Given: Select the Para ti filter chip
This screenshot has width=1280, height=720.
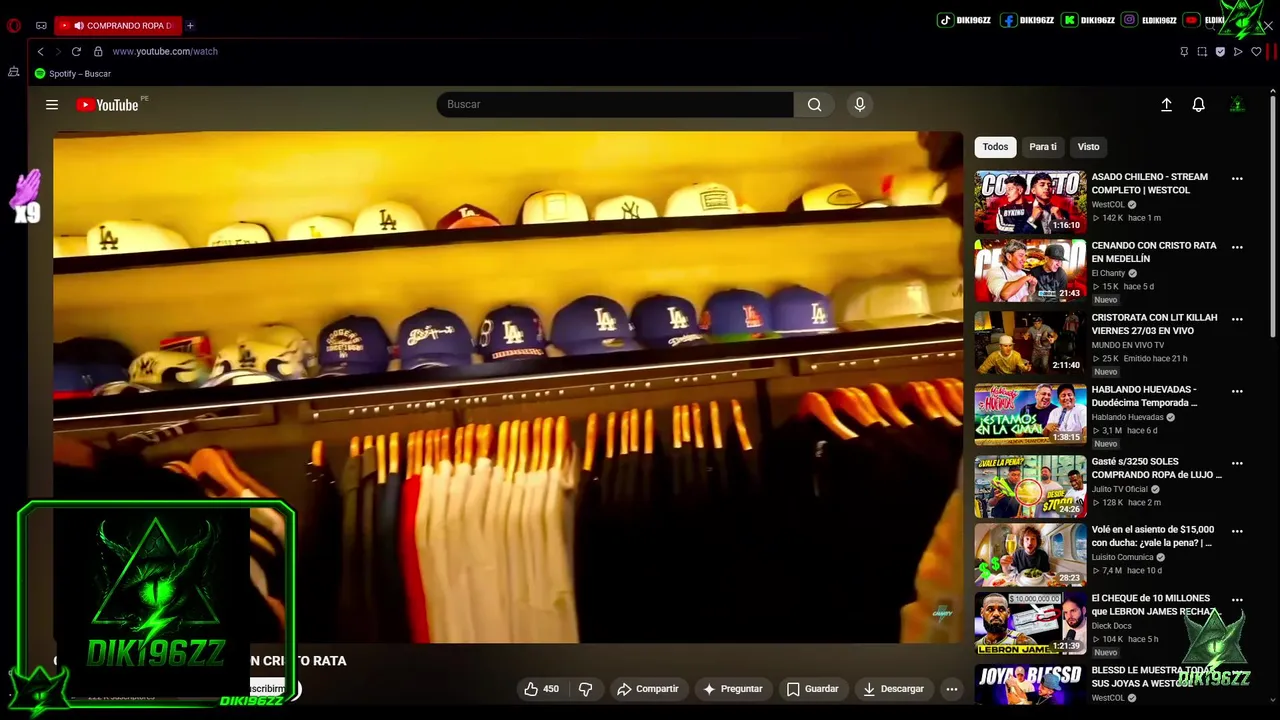Looking at the screenshot, I should (1043, 147).
